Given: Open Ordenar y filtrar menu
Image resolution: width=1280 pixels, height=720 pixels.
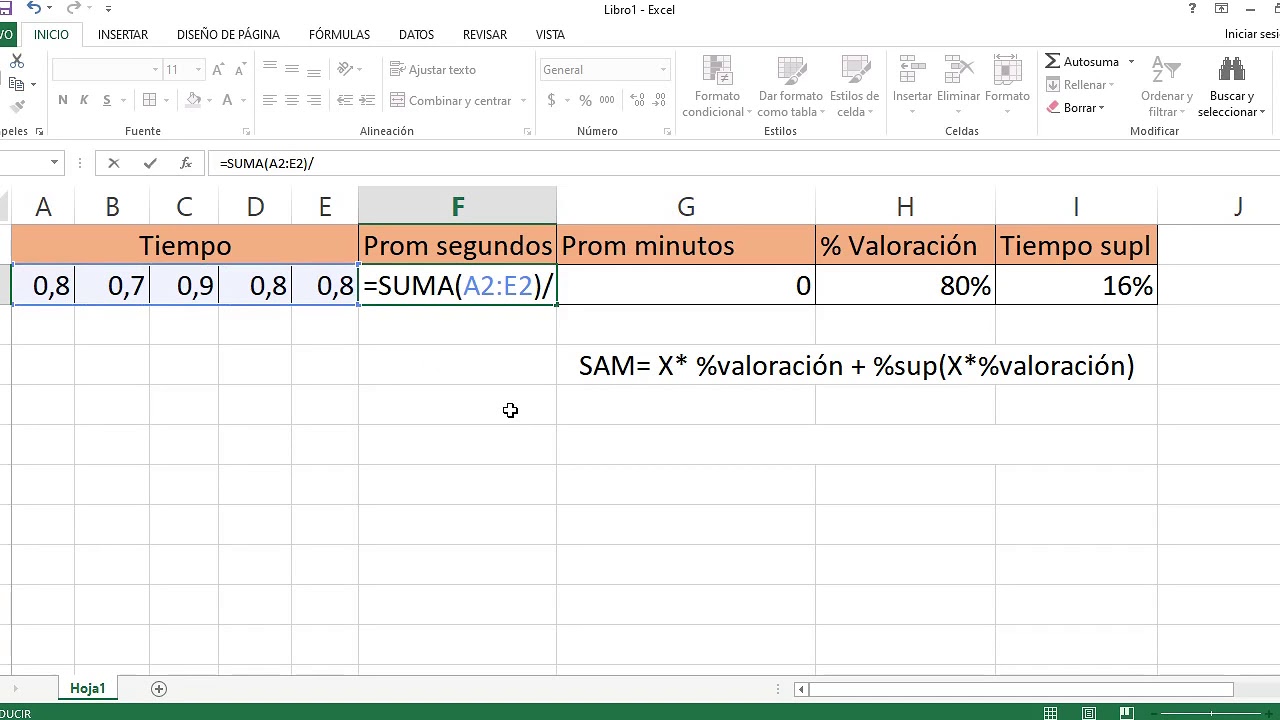Looking at the screenshot, I should tap(1167, 87).
